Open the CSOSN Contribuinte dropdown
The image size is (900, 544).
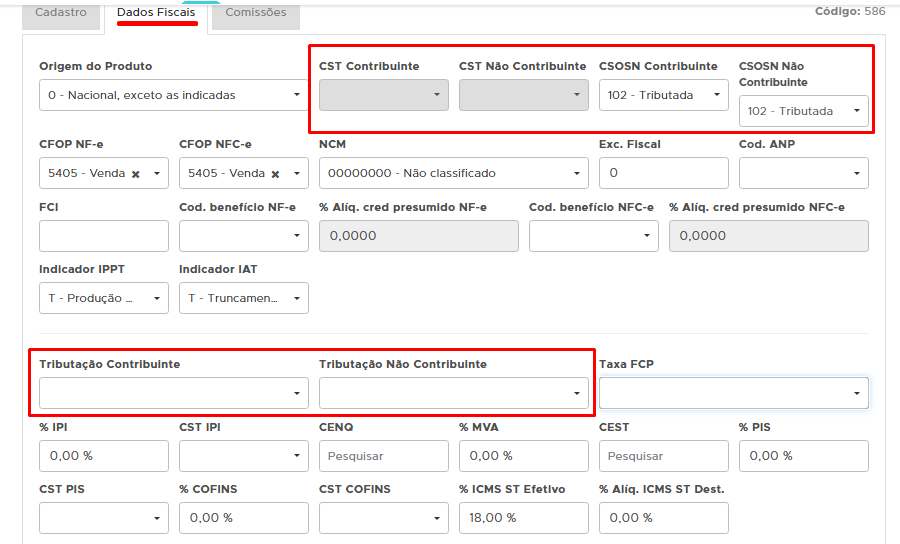click(x=663, y=96)
